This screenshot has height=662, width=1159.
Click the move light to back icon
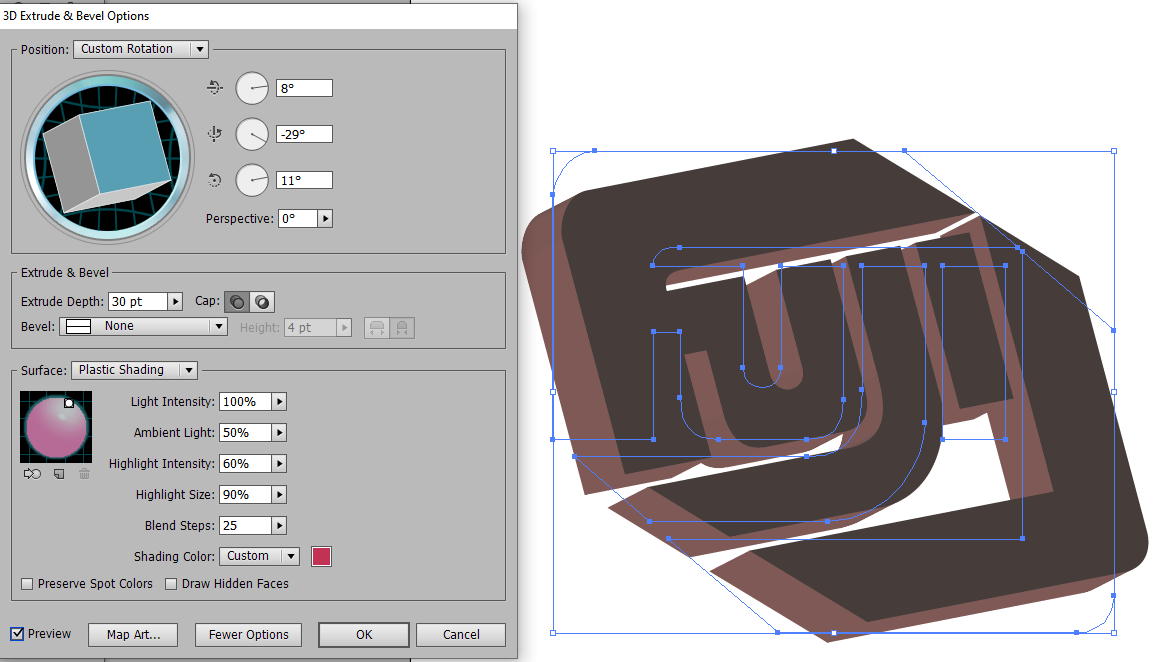click(x=33, y=474)
